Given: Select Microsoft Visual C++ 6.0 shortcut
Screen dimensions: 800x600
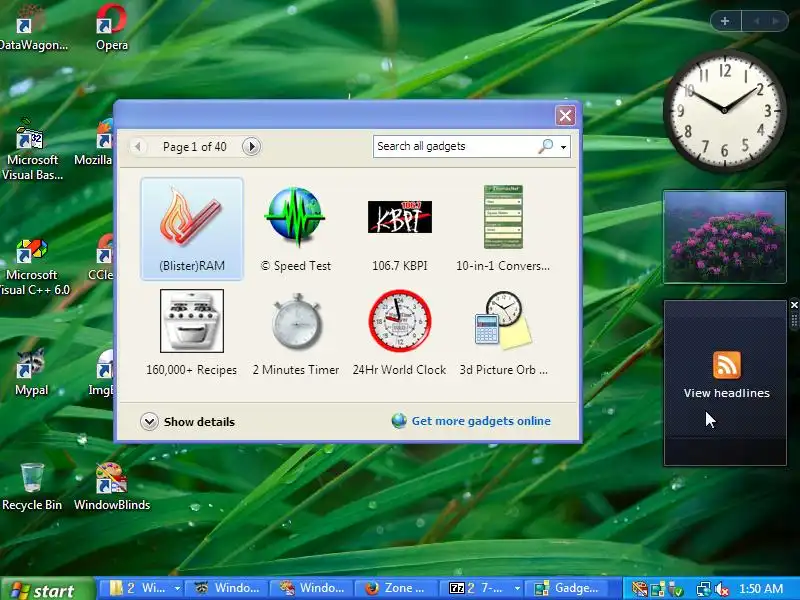Looking at the screenshot, I should click(33, 267).
